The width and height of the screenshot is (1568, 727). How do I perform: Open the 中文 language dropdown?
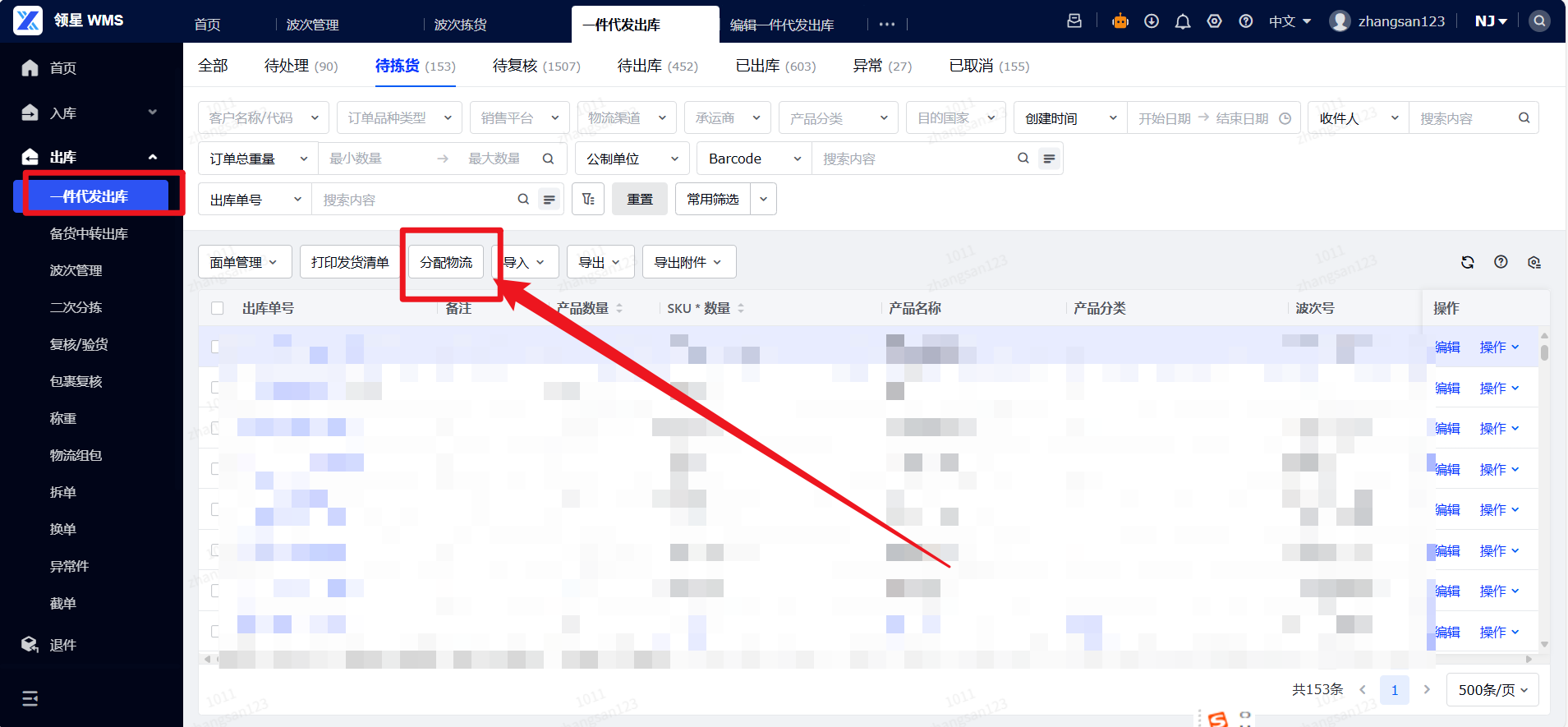(1290, 21)
